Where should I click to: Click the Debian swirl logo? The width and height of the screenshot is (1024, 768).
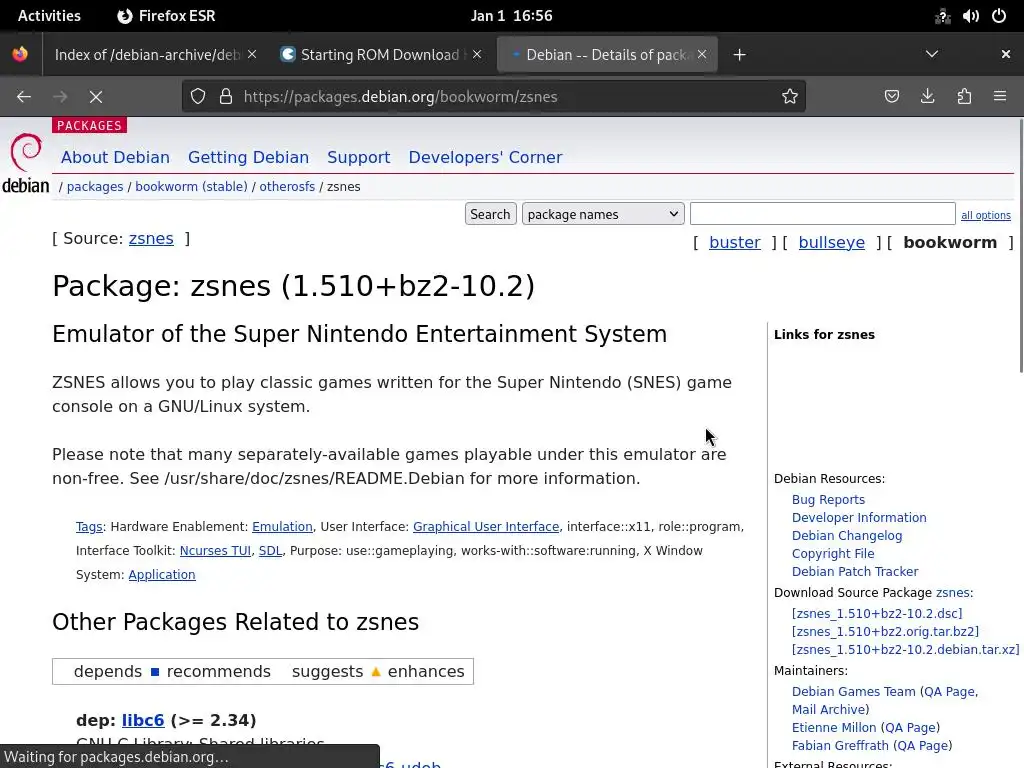[x=26, y=163]
